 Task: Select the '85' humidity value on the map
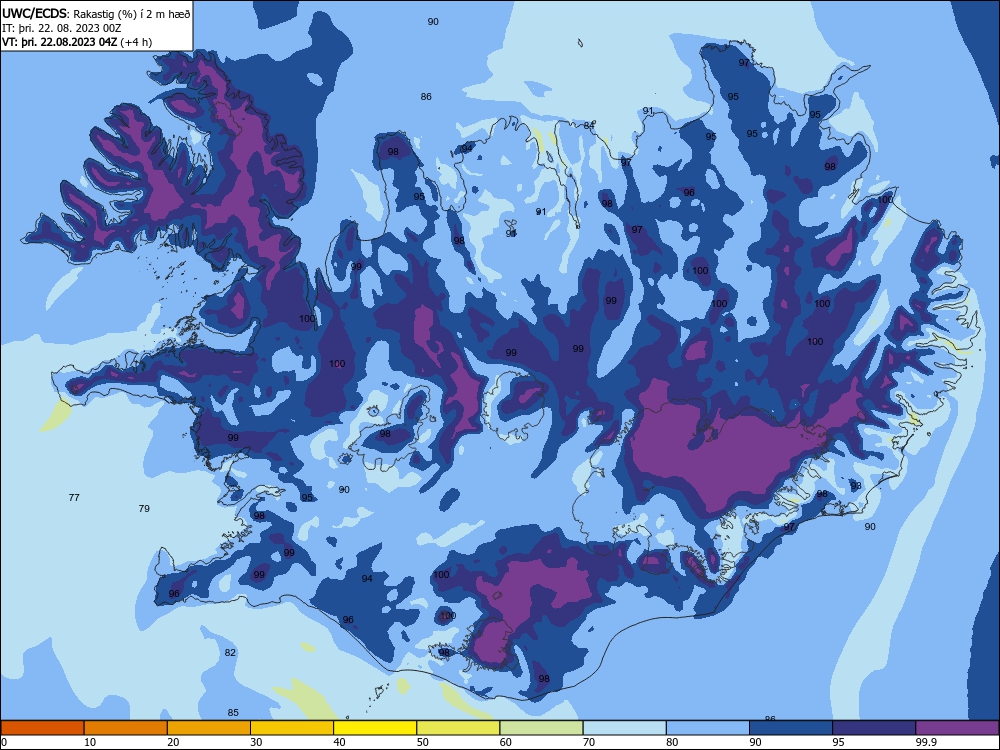(x=233, y=712)
